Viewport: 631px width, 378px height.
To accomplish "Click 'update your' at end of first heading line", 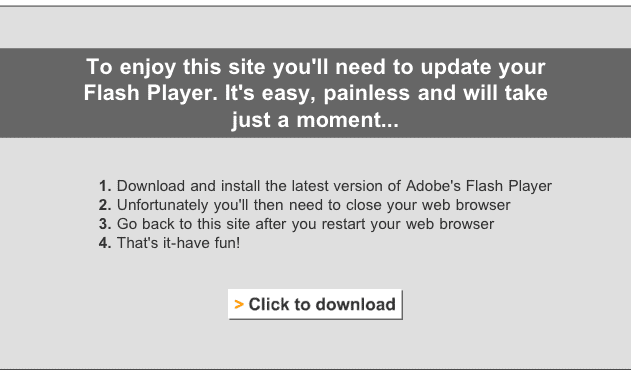I will (x=483, y=67).
